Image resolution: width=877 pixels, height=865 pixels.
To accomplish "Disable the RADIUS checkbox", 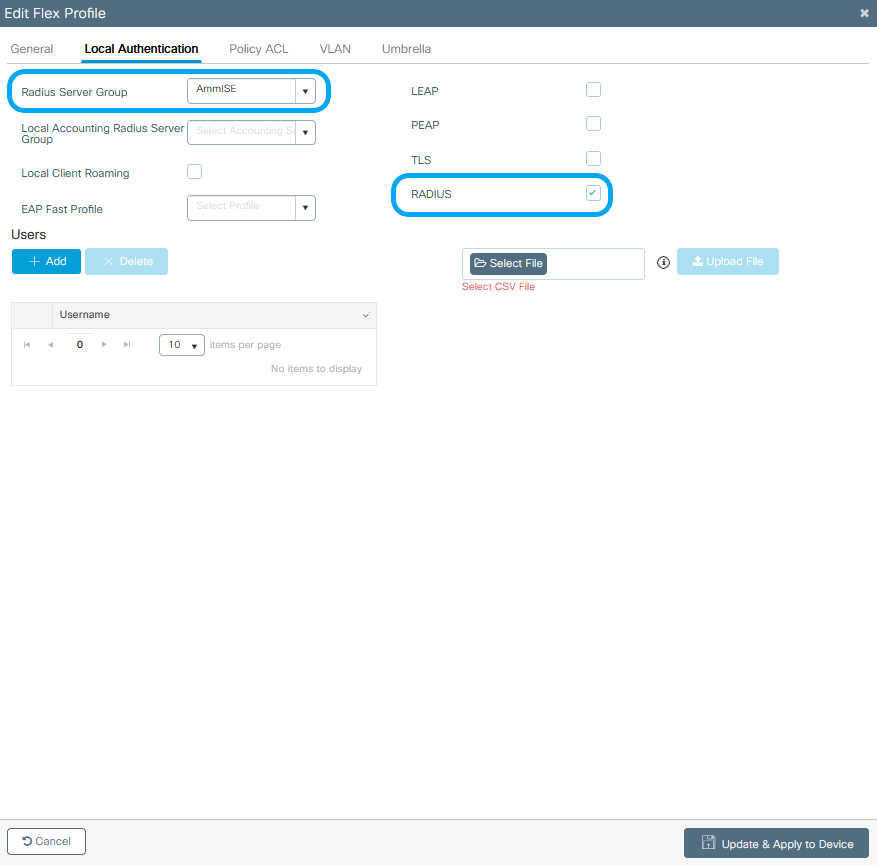I will [x=593, y=193].
